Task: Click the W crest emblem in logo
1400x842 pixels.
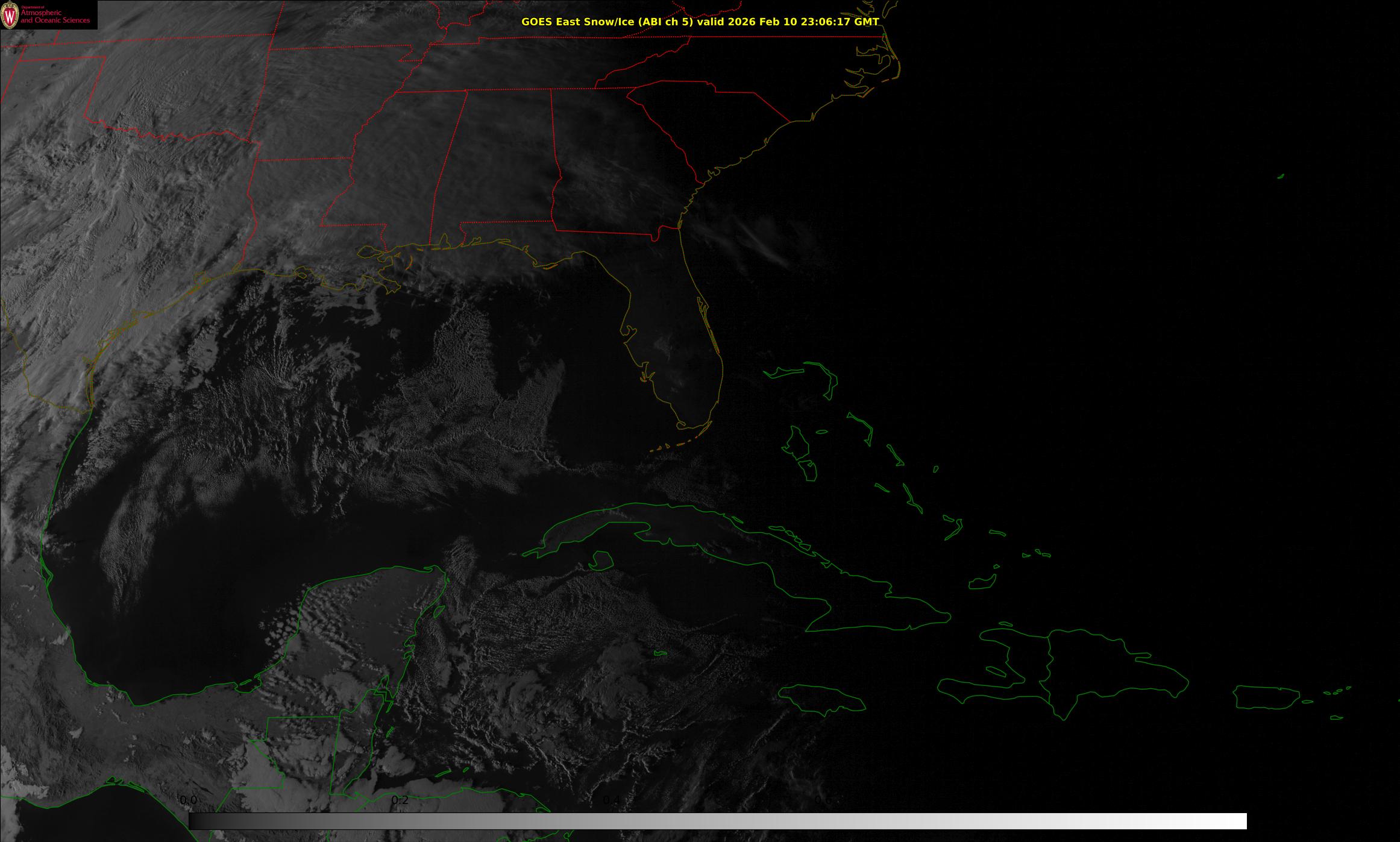Action: [x=10, y=16]
